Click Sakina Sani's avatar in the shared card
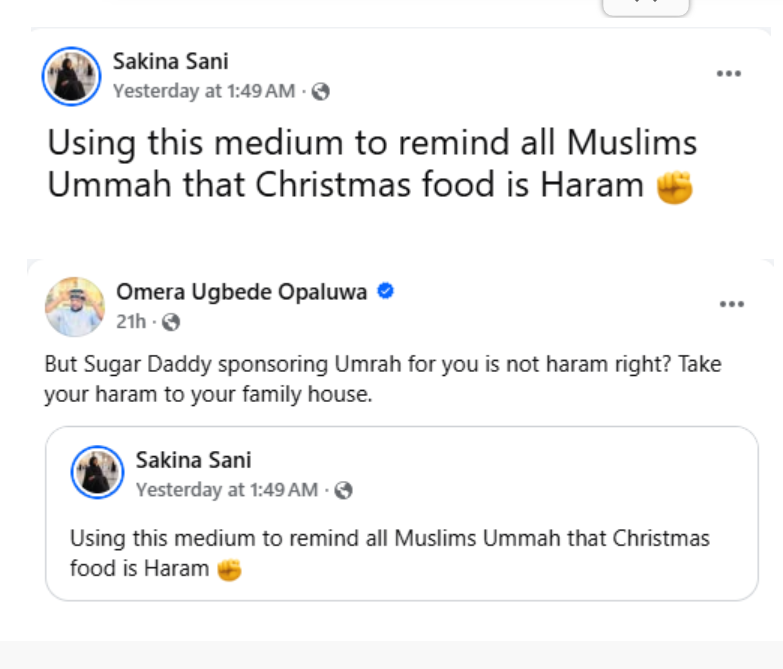 [97, 473]
